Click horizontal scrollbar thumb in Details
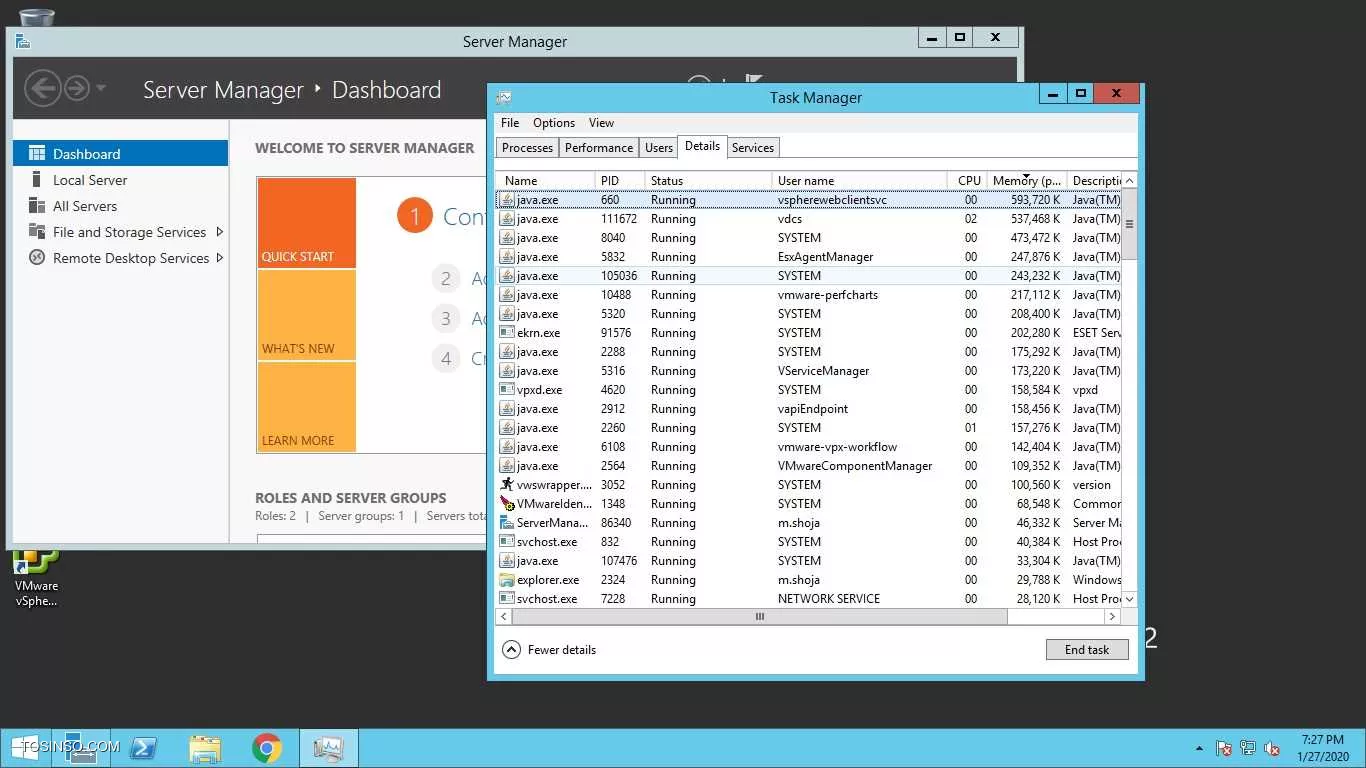Viewport: 1366px width, 768px height. 761,617
